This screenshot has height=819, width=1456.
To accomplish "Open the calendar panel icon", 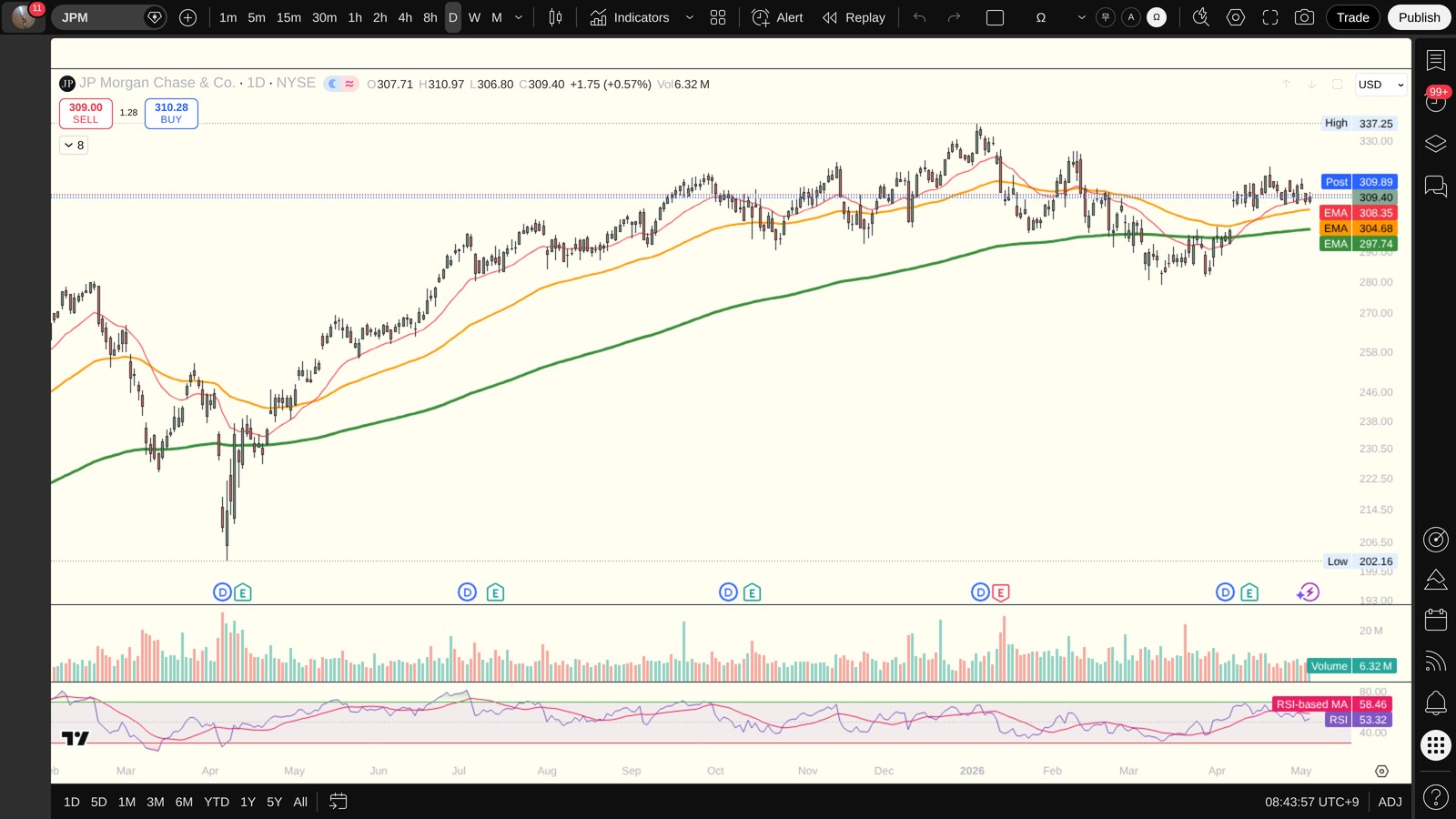I will (1436, 620).
